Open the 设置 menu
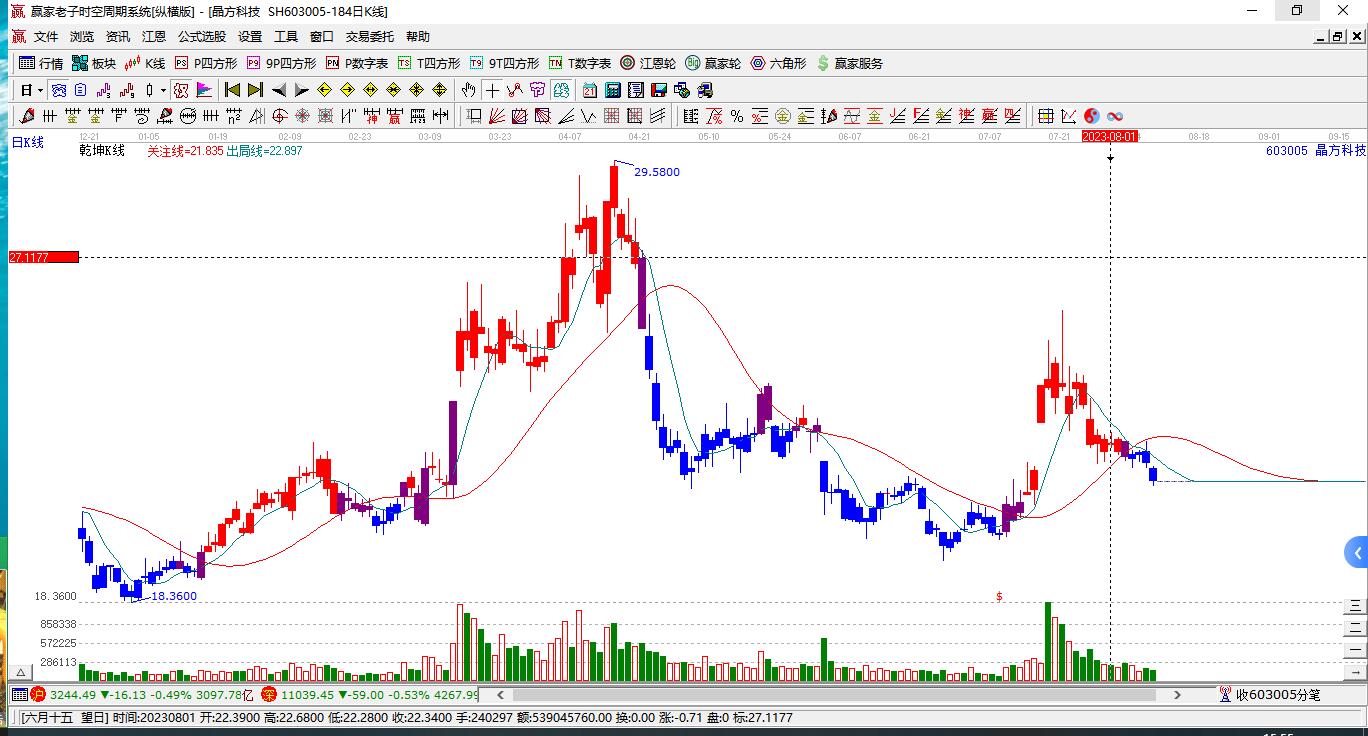1368x736 pixels. [x=250, y=37]
